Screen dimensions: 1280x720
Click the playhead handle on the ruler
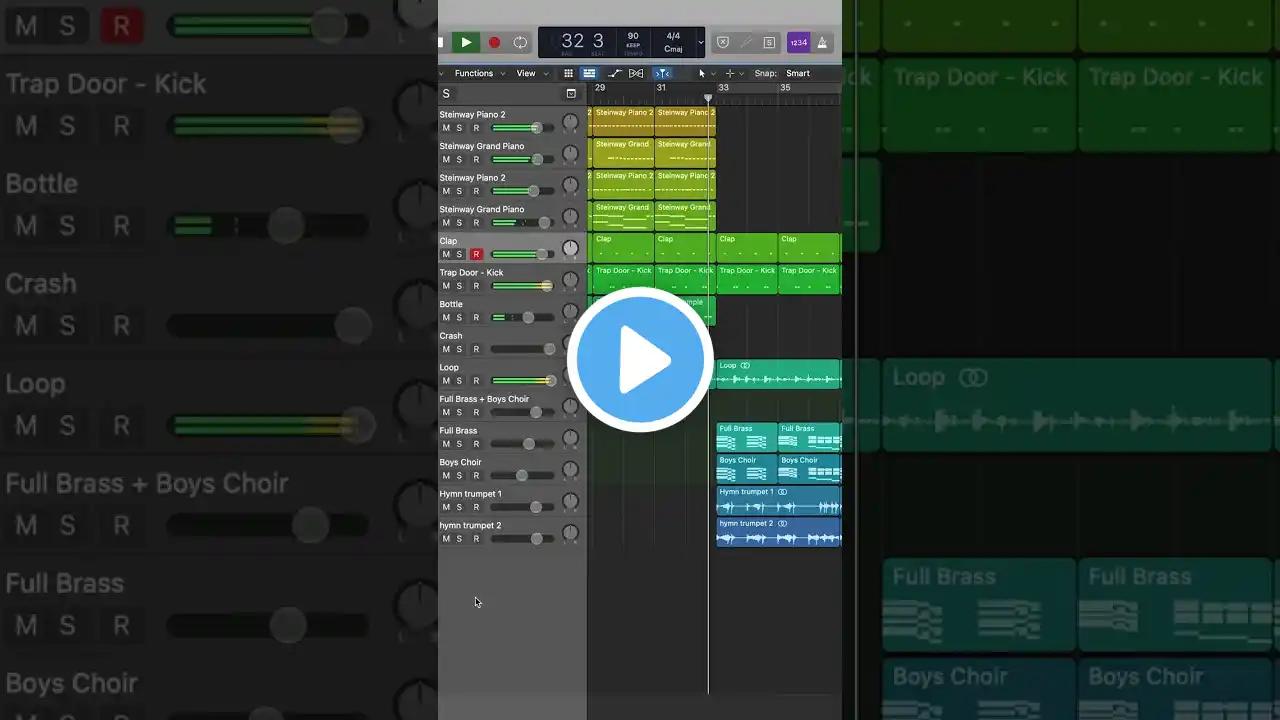tap(708, 98)
